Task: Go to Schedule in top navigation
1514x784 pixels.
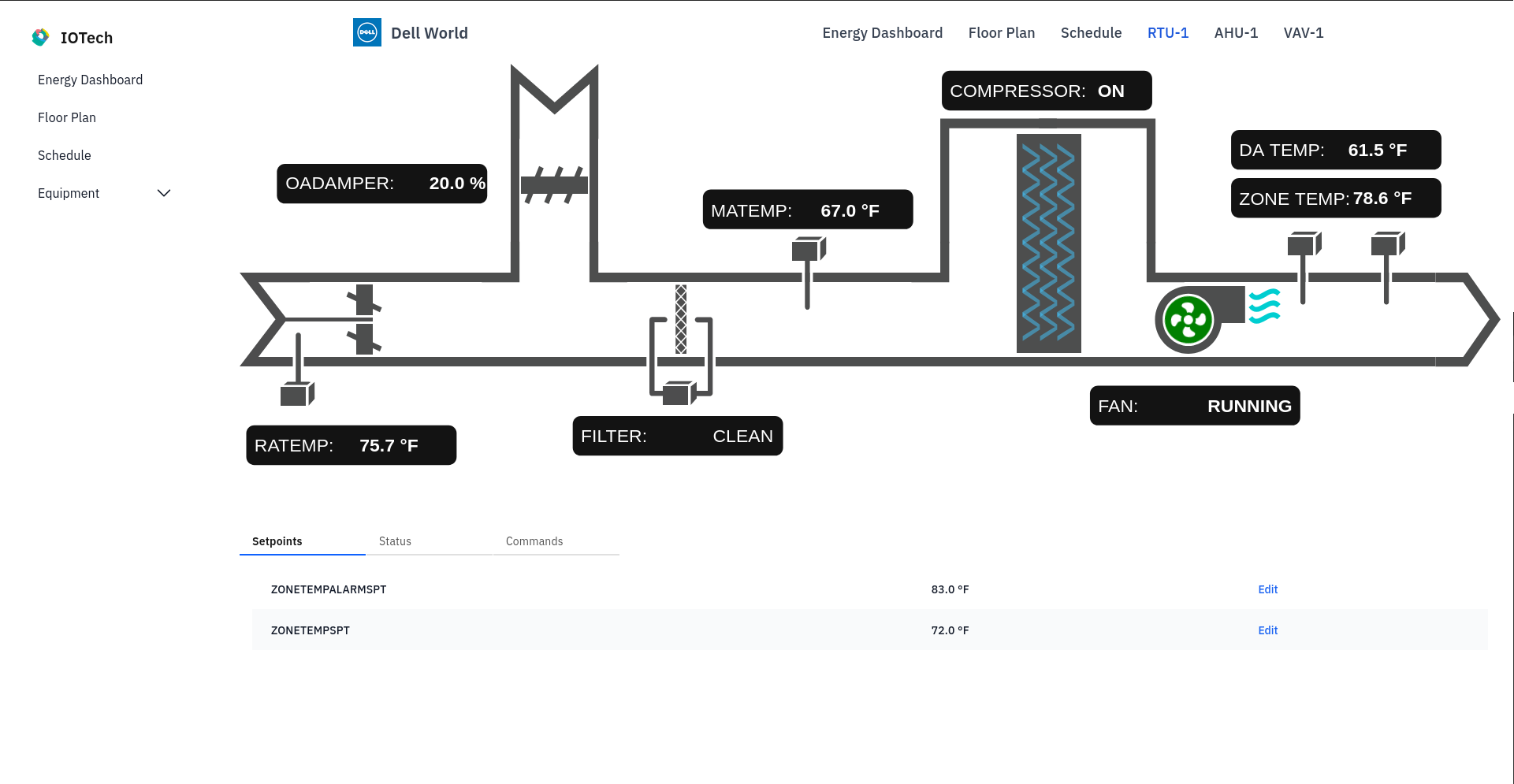Action: (1091, 32)
